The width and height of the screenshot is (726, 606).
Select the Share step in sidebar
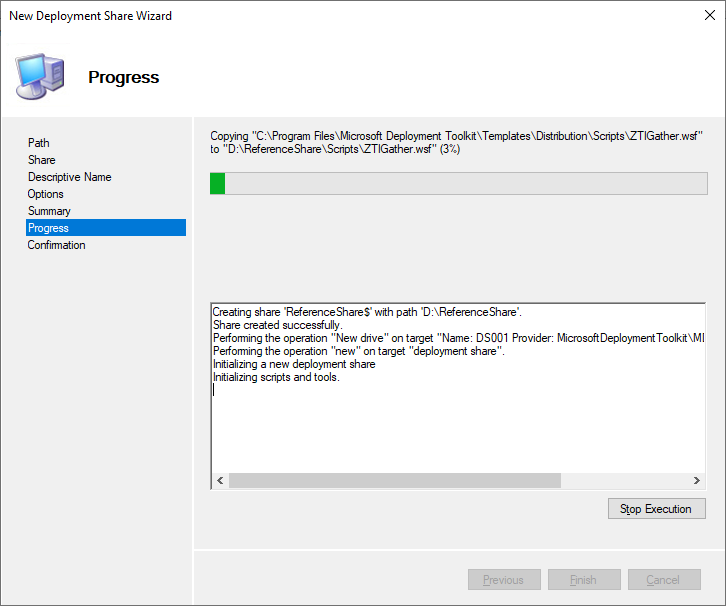click(x=42, y=160)
